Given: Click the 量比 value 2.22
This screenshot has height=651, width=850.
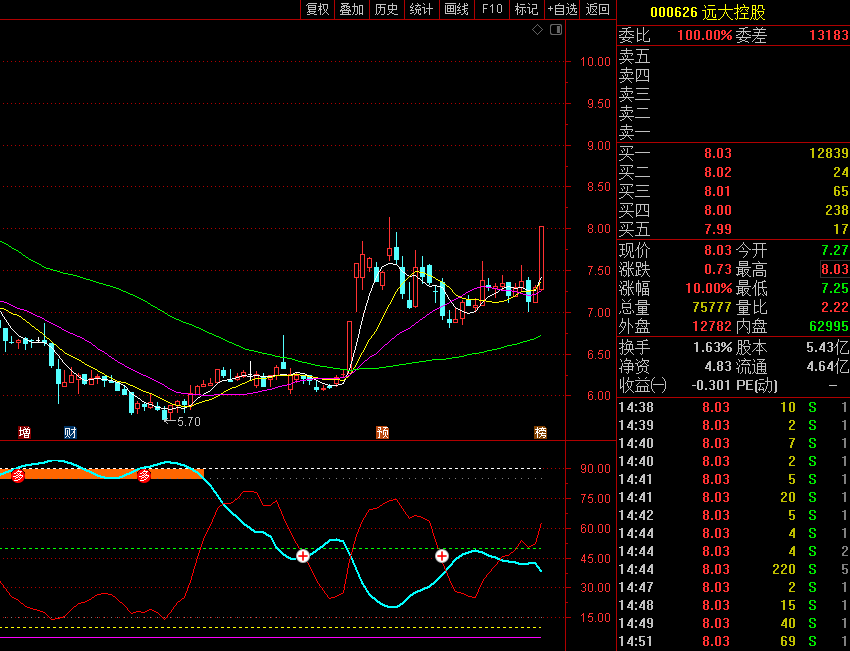Looking at the screenshot, I should click(x=835, y=307).
